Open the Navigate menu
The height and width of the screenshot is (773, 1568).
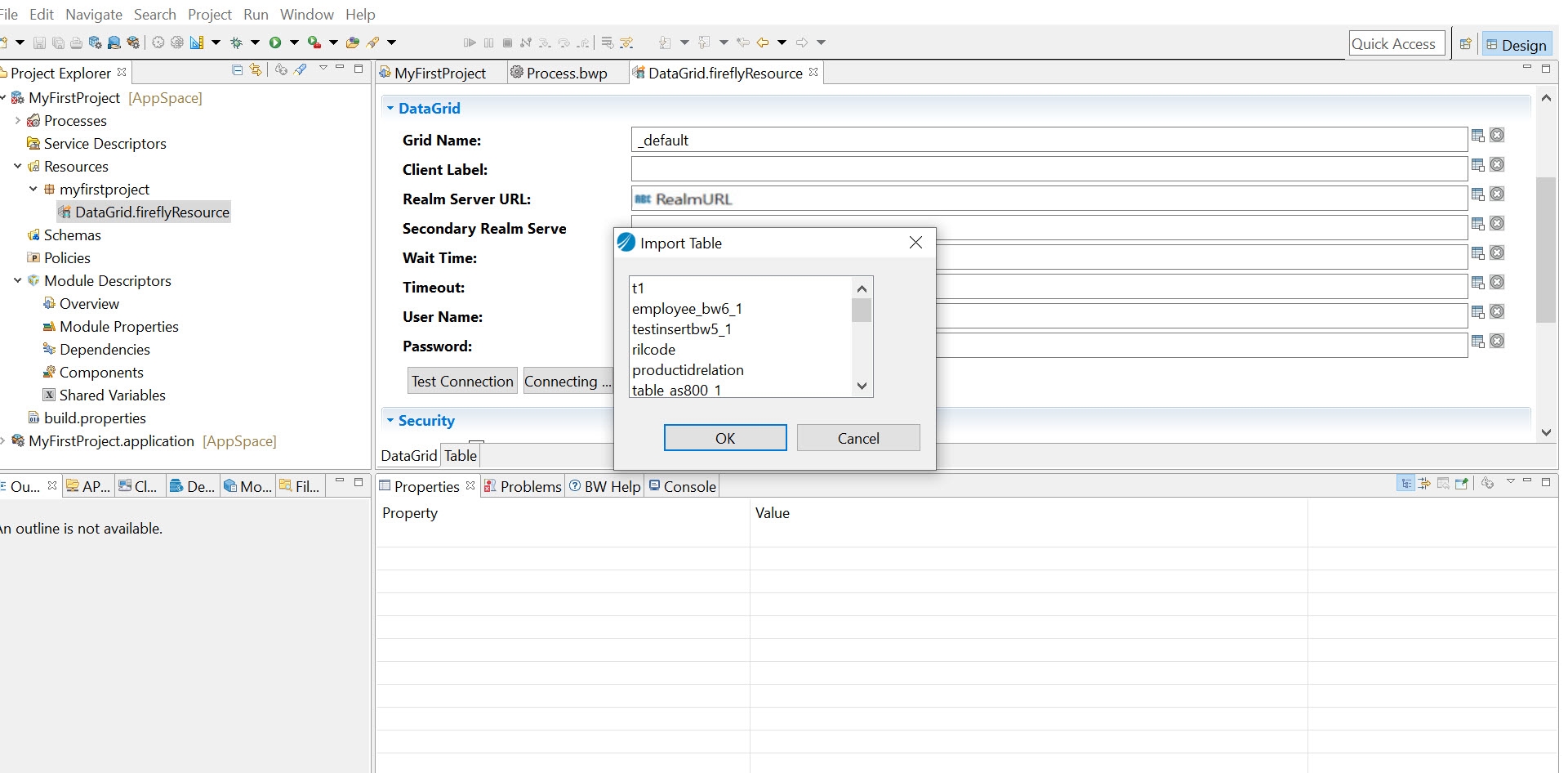(93, 15)
